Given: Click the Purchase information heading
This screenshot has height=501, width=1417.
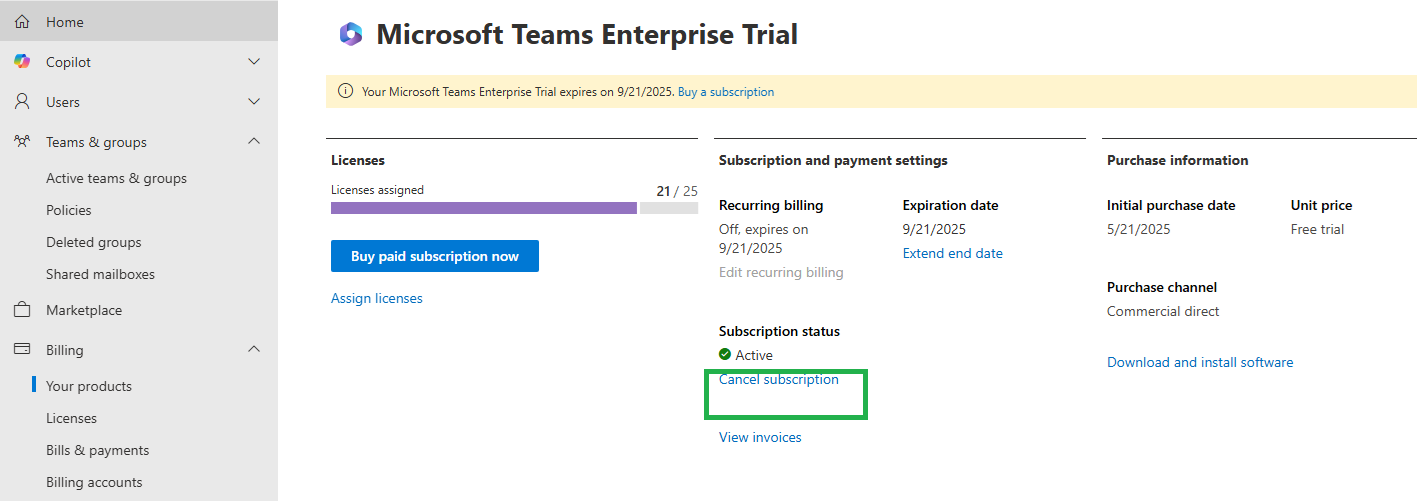Looking at the screenshot, I should click(x=1178, y=160).
